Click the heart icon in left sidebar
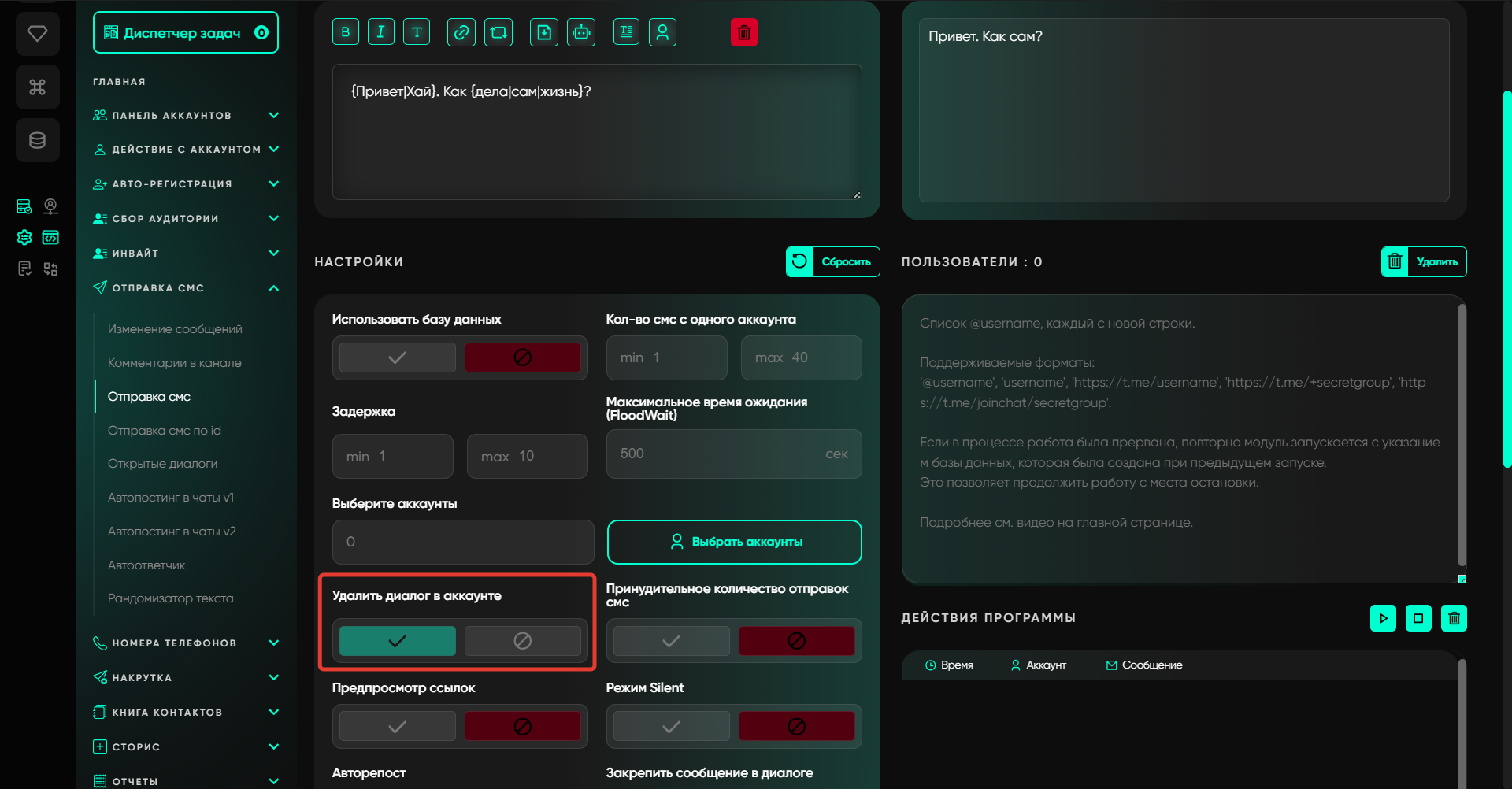This screenshot has width=1512, height=789. tap(37, 34)
